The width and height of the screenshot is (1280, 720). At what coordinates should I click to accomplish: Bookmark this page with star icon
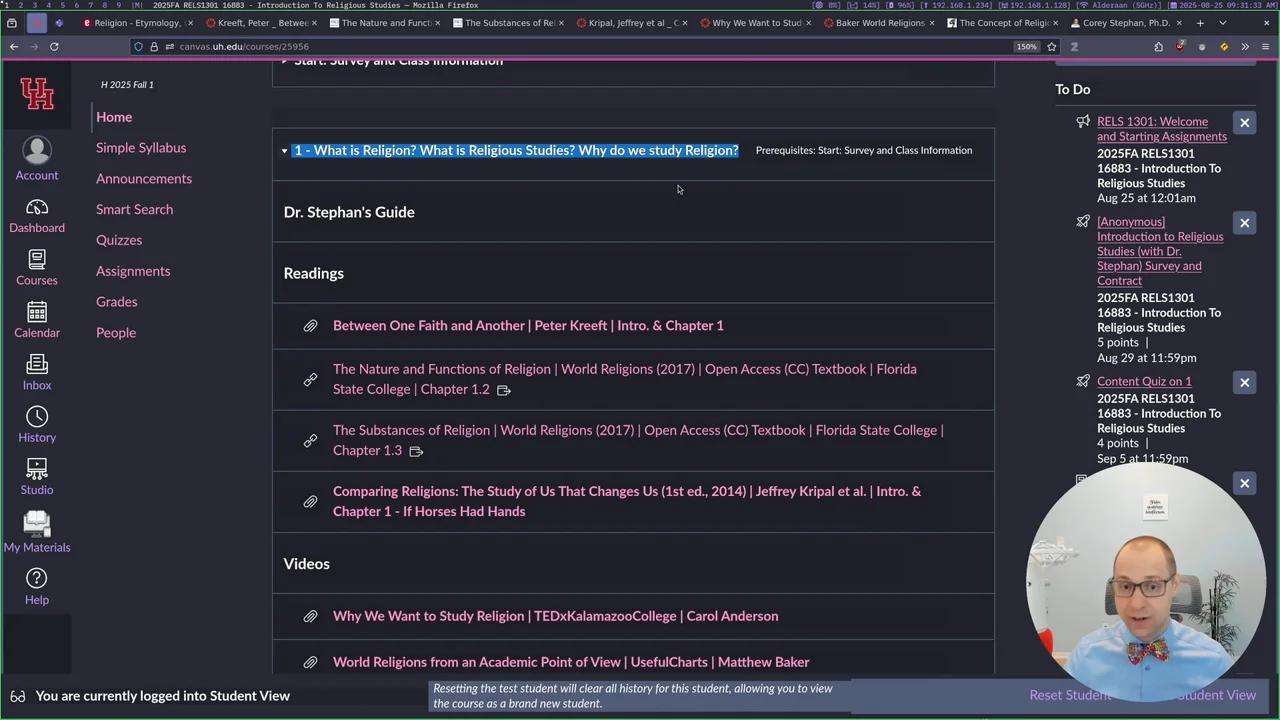pos(1051,46)
